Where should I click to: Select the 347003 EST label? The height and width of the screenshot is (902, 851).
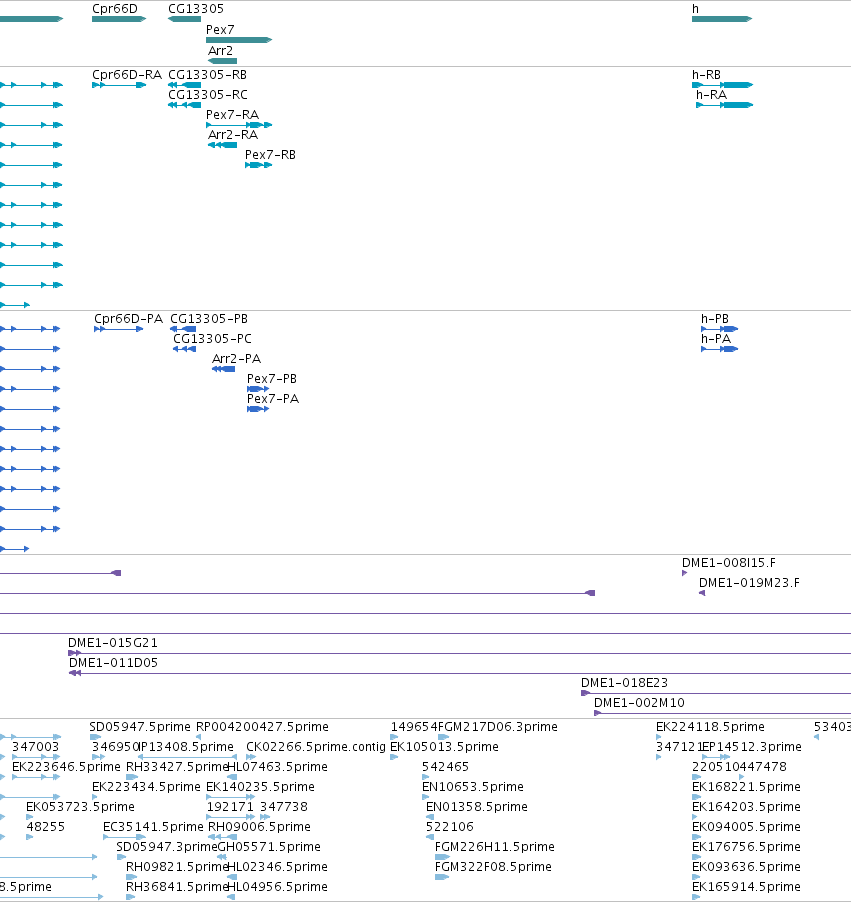click(36, 747)
